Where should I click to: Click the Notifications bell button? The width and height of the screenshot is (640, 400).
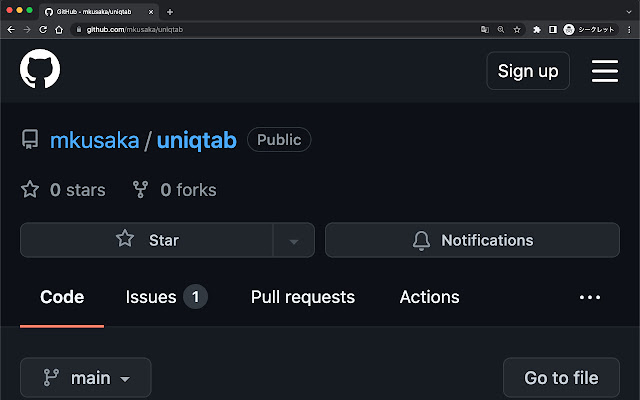472,240
